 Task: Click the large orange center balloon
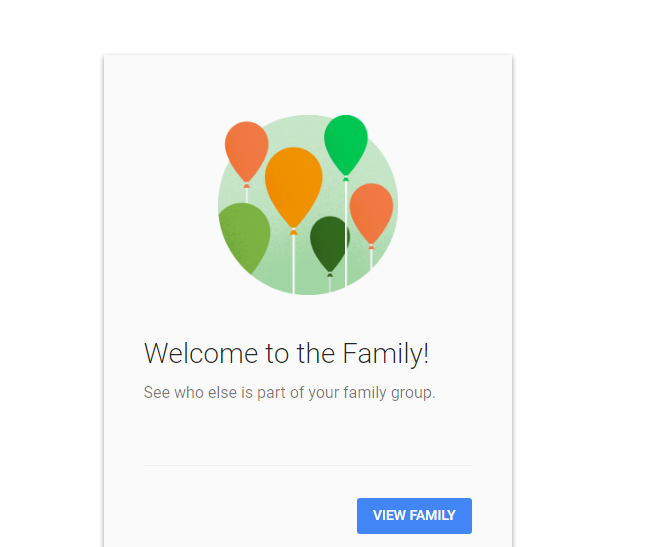click(x=293, y=185)
